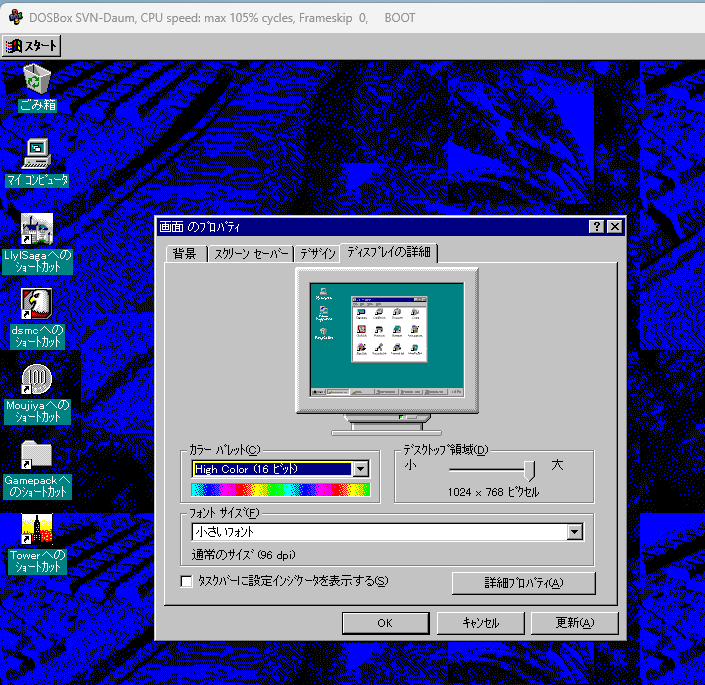Viewport: 705px width, 685px height.
Task: Close the 画面のプロパティ dialog
Action: click(x=615, y=227)
